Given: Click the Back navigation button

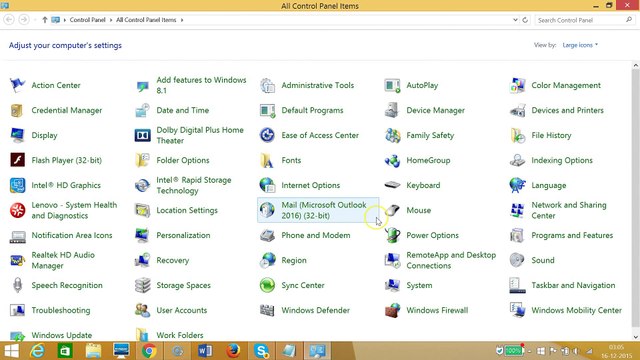Looking at the screenshot, I should tap(9, 20).
